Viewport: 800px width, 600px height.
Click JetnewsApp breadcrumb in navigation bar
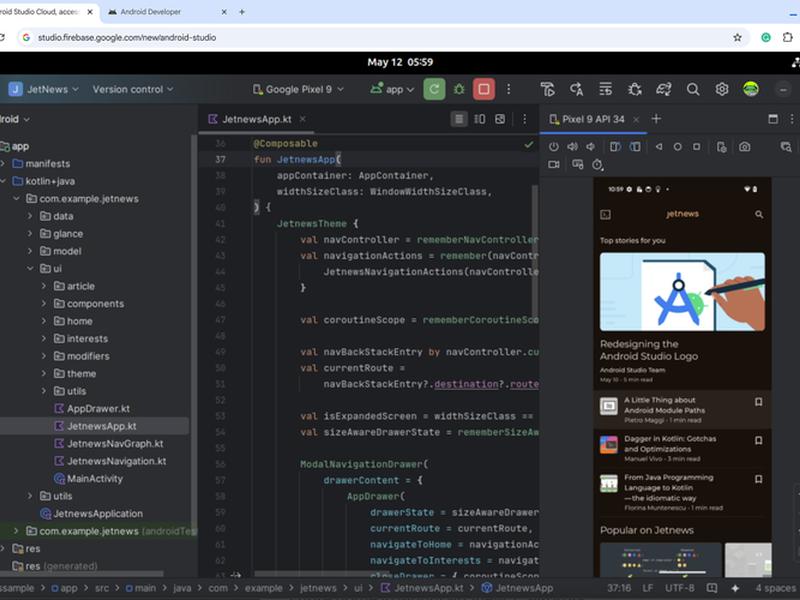[518, 588]
